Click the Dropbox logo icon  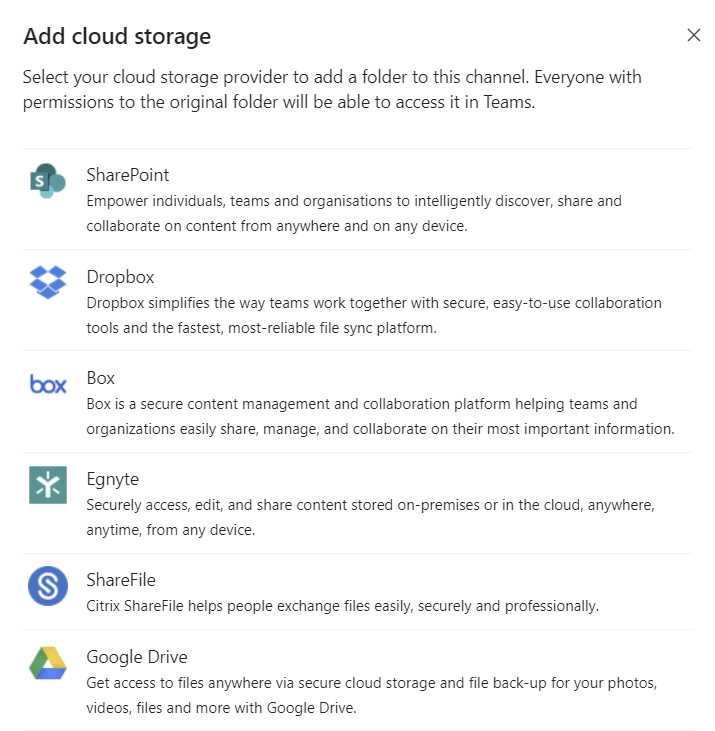[48, 282]
